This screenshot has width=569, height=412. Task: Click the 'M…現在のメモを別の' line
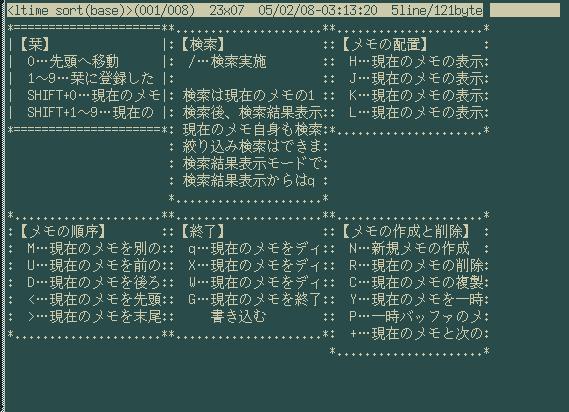click(x=94, y=249)
